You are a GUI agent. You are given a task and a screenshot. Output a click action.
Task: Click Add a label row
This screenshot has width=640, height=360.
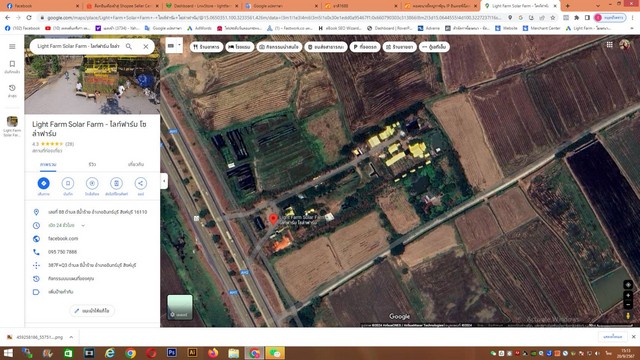click(92, 292)
